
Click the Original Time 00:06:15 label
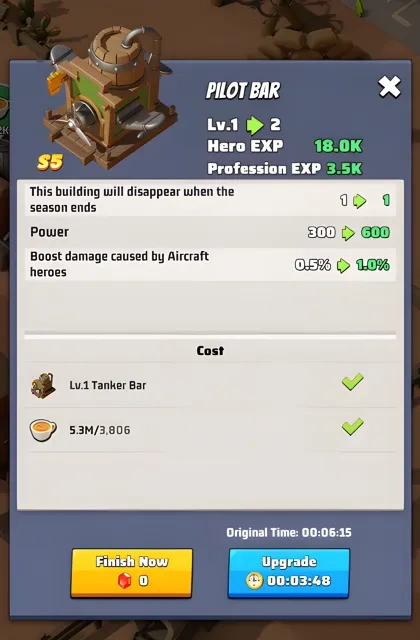coord(289,533)
